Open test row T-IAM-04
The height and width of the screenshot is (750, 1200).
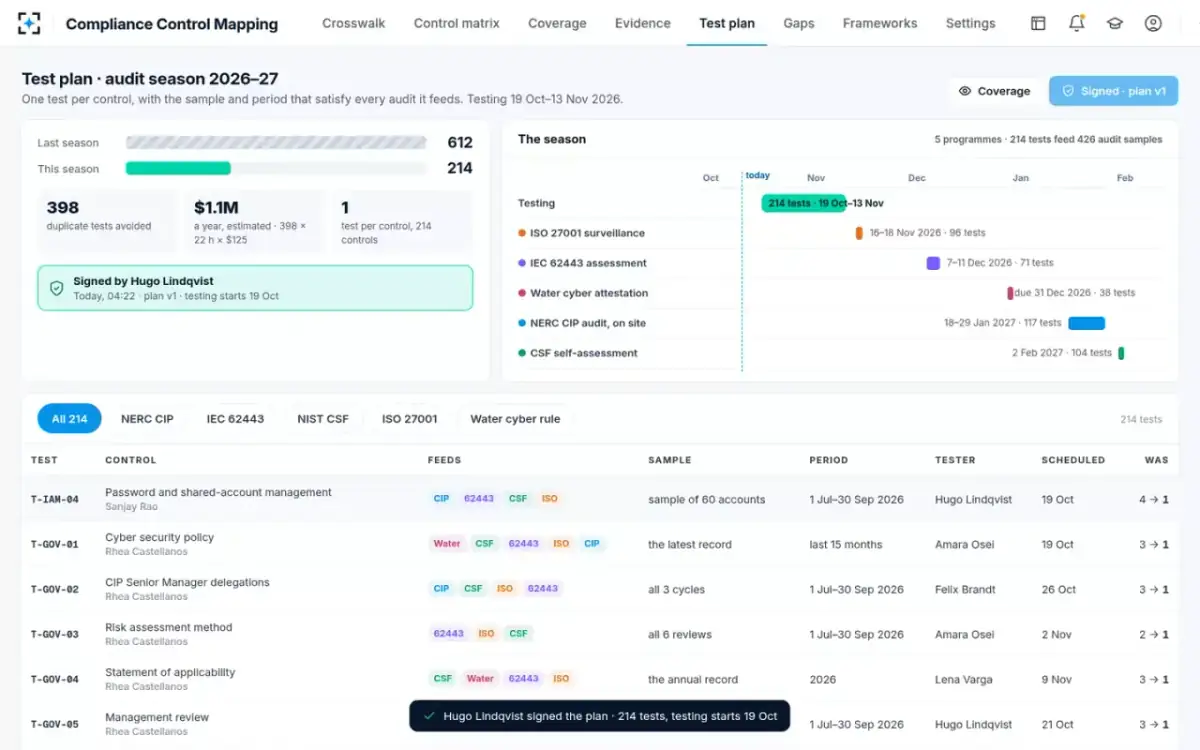[x=600, y=499]
